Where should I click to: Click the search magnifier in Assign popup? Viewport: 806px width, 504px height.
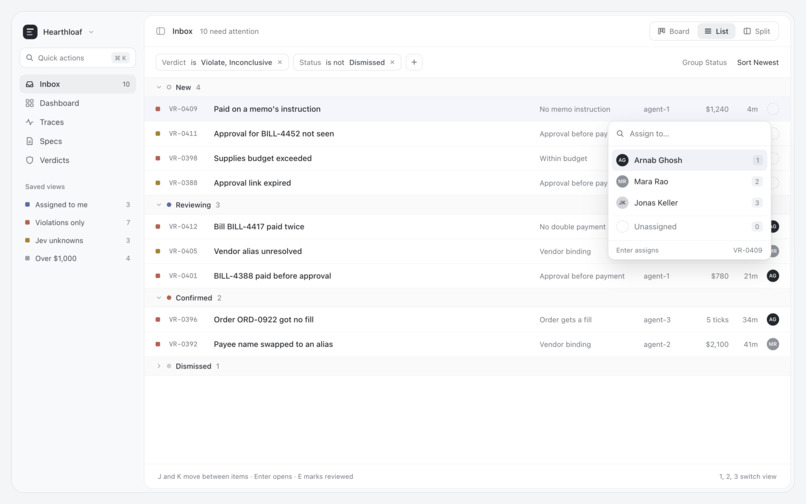click(x=620, y=134)
